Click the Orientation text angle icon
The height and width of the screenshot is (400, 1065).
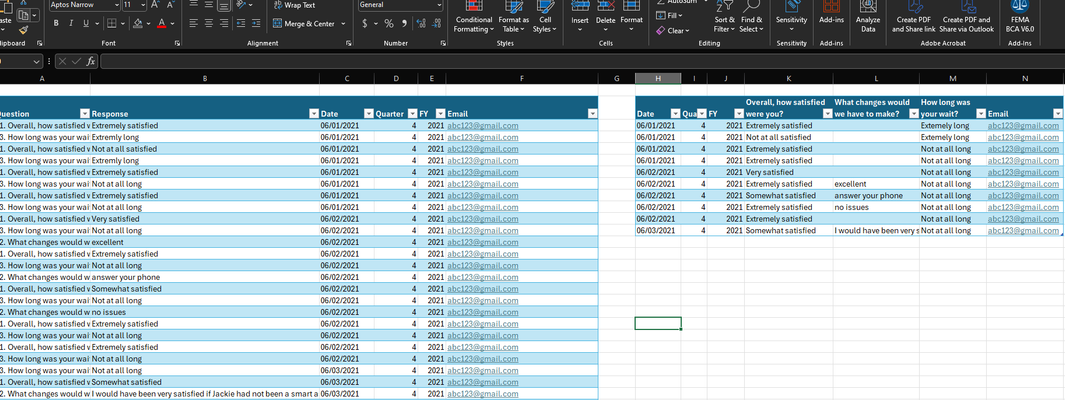(242, 5)
